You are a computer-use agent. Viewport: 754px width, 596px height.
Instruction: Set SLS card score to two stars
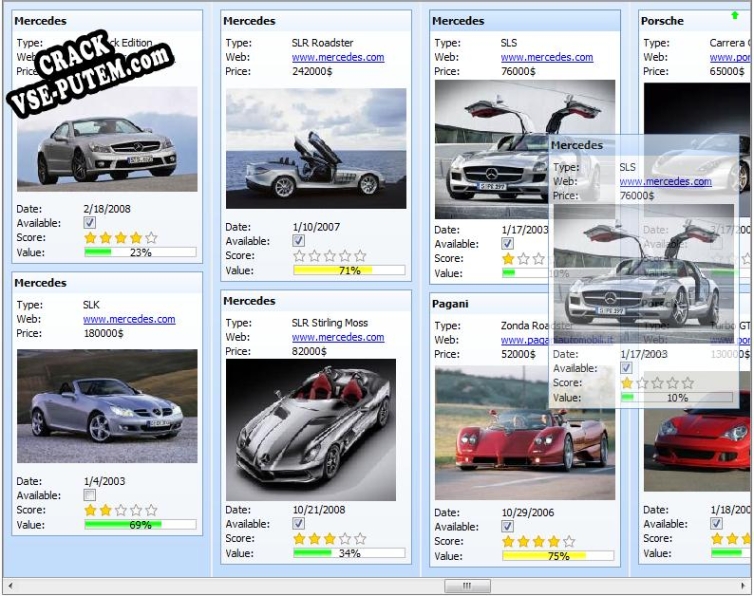(524, 259)
